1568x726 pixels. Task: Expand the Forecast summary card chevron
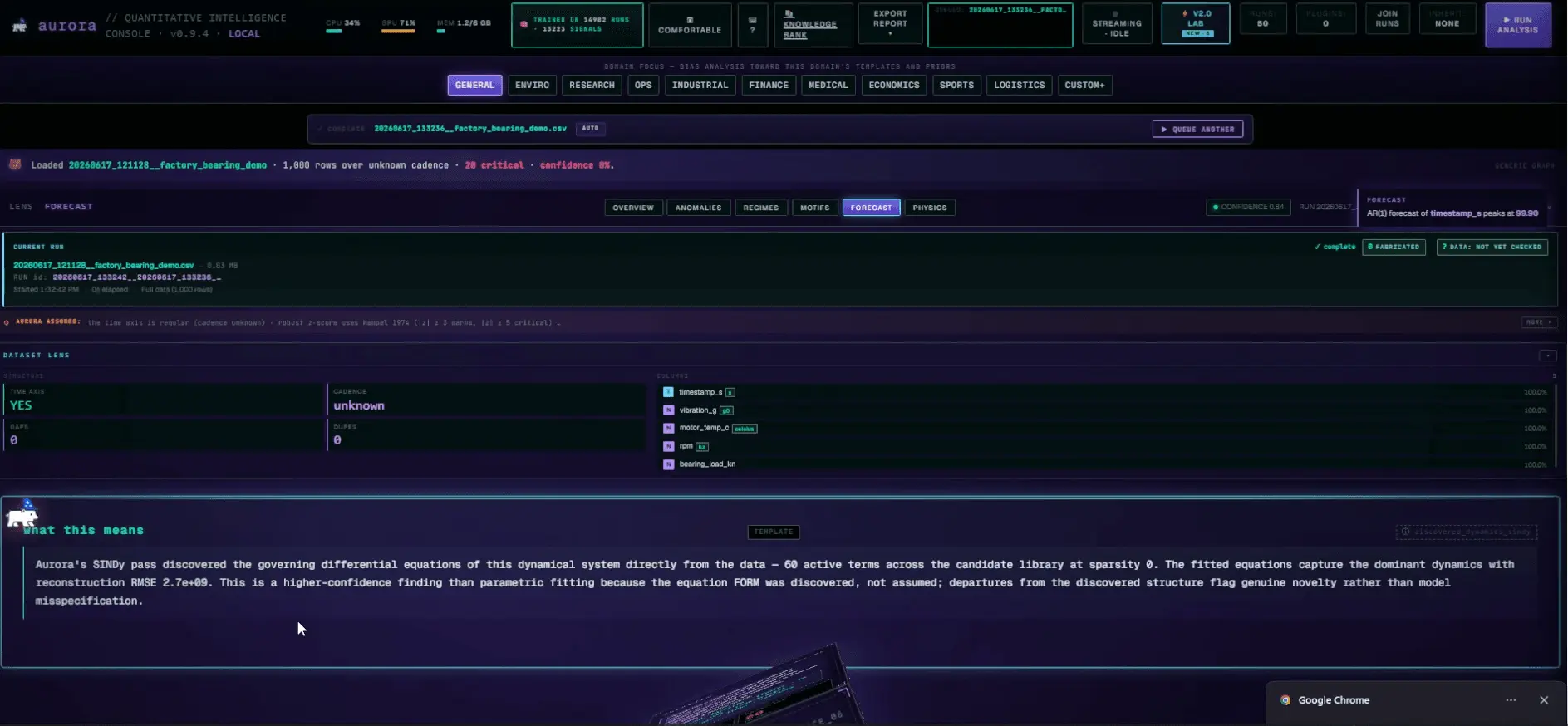(x=1549, y=207)
